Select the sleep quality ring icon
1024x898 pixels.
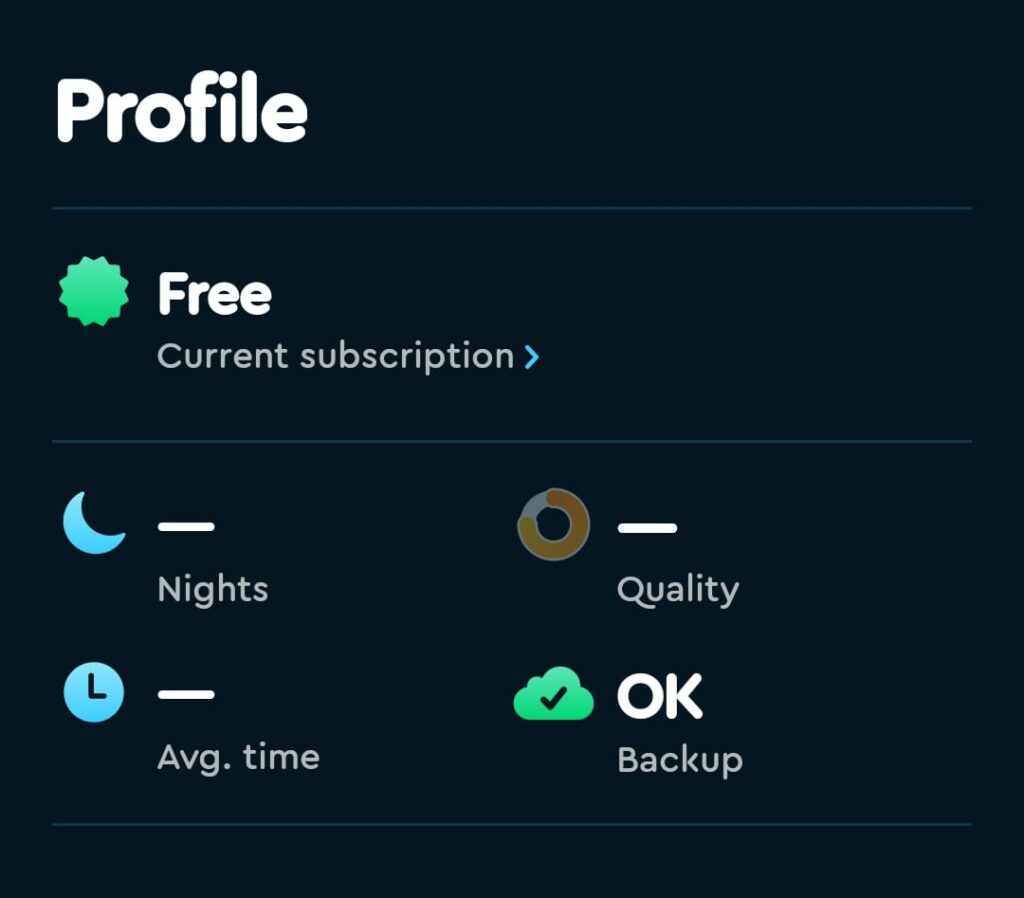554,524
